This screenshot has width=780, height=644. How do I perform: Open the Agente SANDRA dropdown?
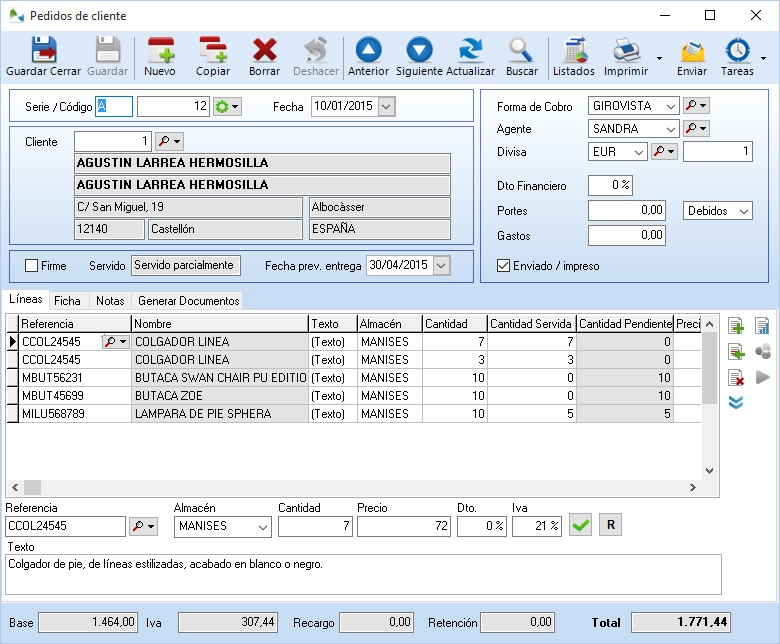pyautogui.click(x=669, y=129)
